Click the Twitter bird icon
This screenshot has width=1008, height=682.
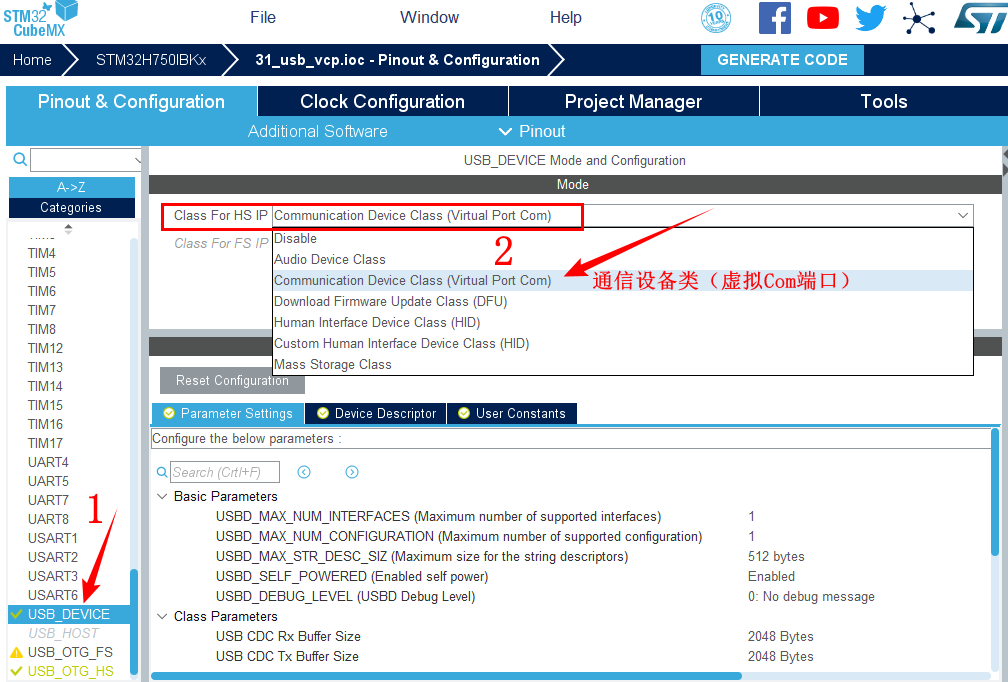[870, 18]
